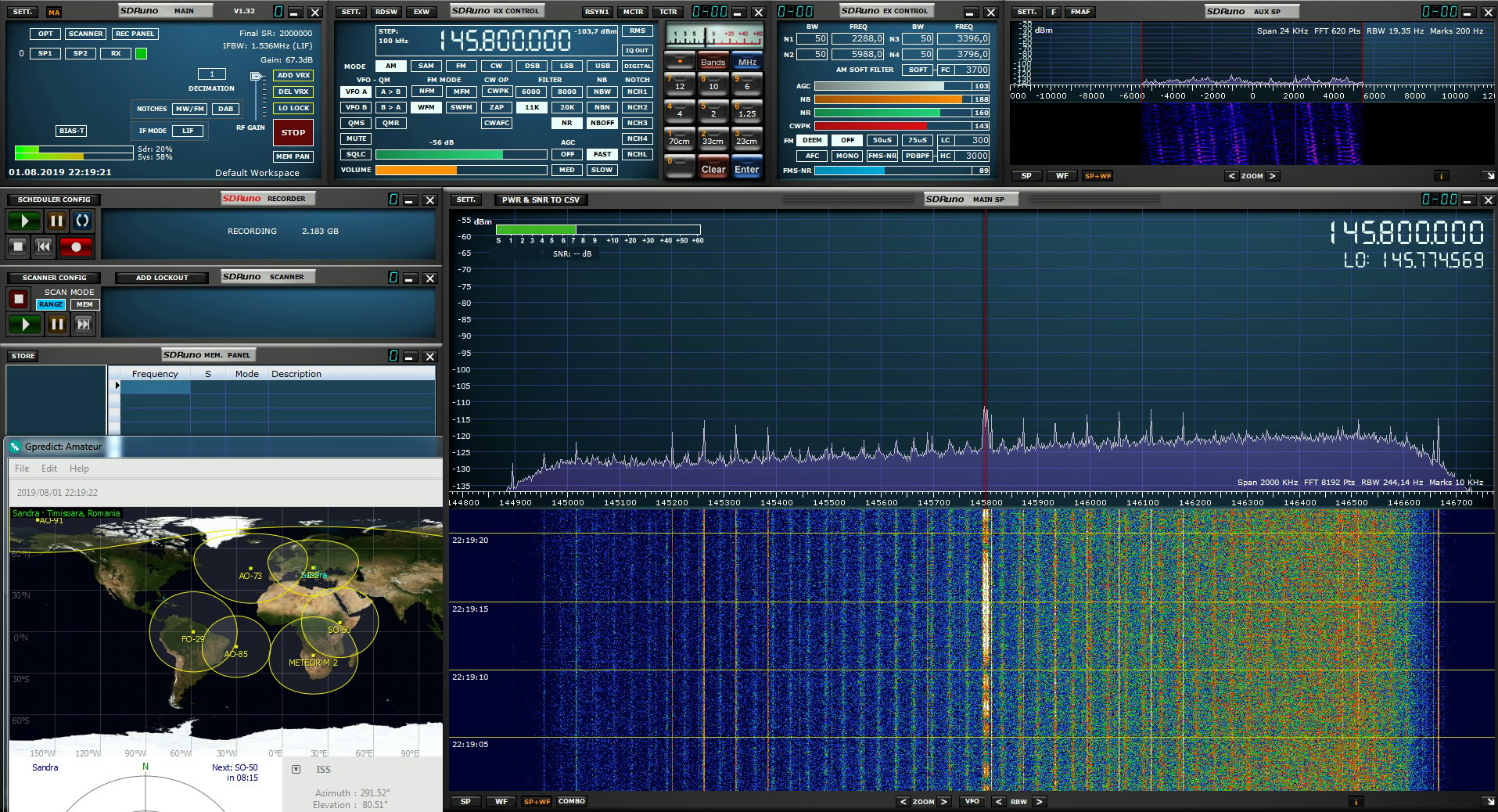
Task: Decrease RBW in Main SP
Action: click(998, 802)
